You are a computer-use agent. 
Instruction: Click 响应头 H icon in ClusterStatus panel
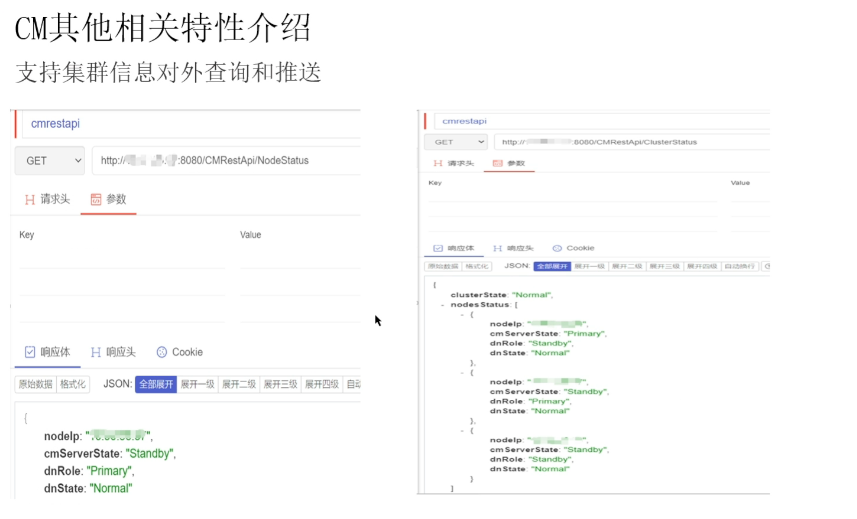(497, 248)
